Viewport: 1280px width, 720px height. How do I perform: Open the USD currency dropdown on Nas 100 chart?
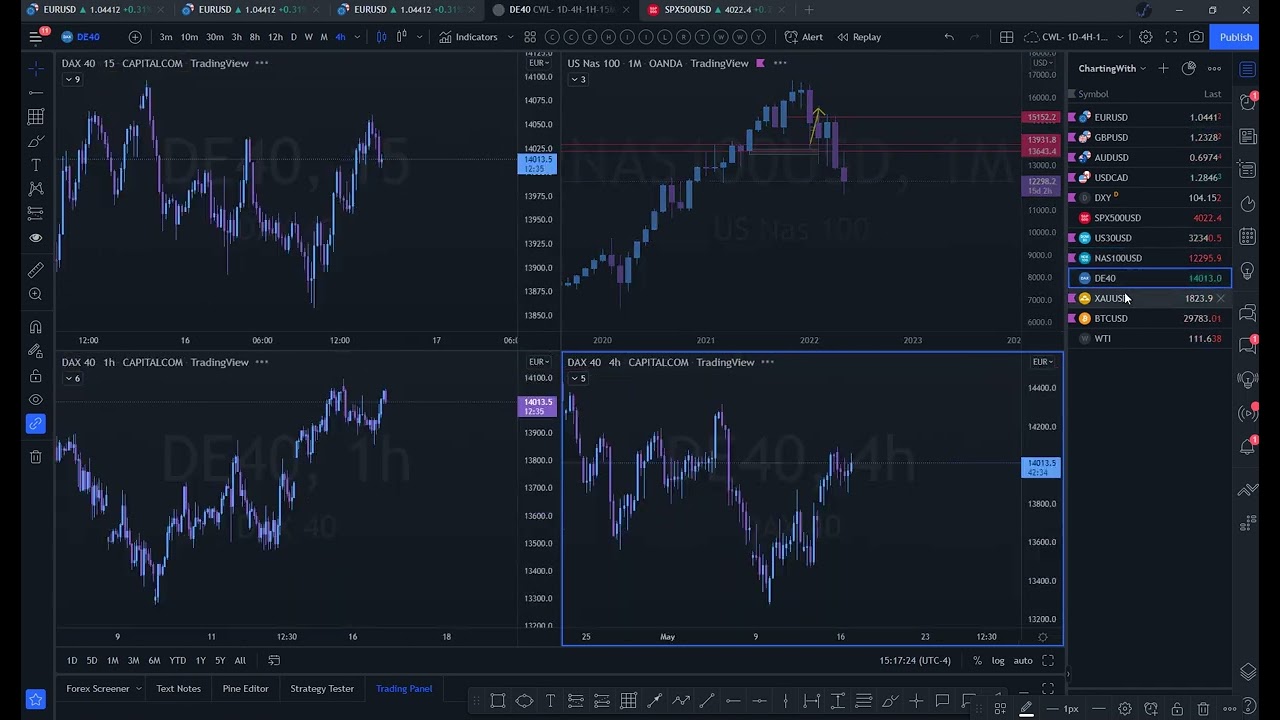point(1043,63)
